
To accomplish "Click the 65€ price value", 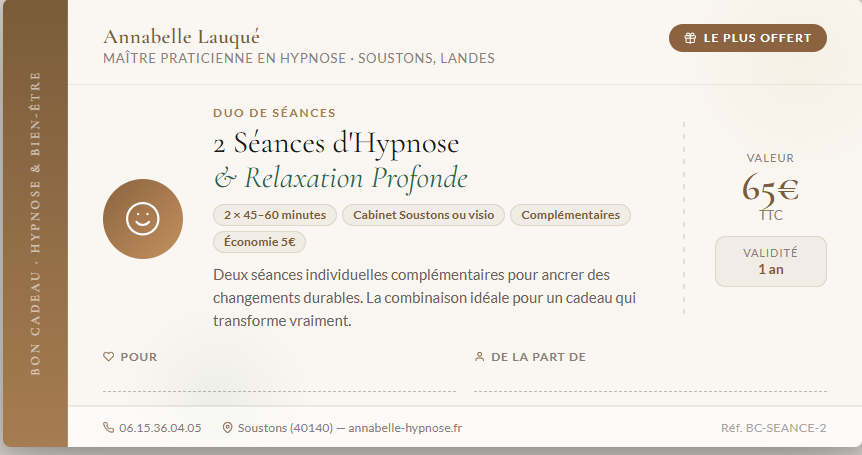I will [770, 187].
